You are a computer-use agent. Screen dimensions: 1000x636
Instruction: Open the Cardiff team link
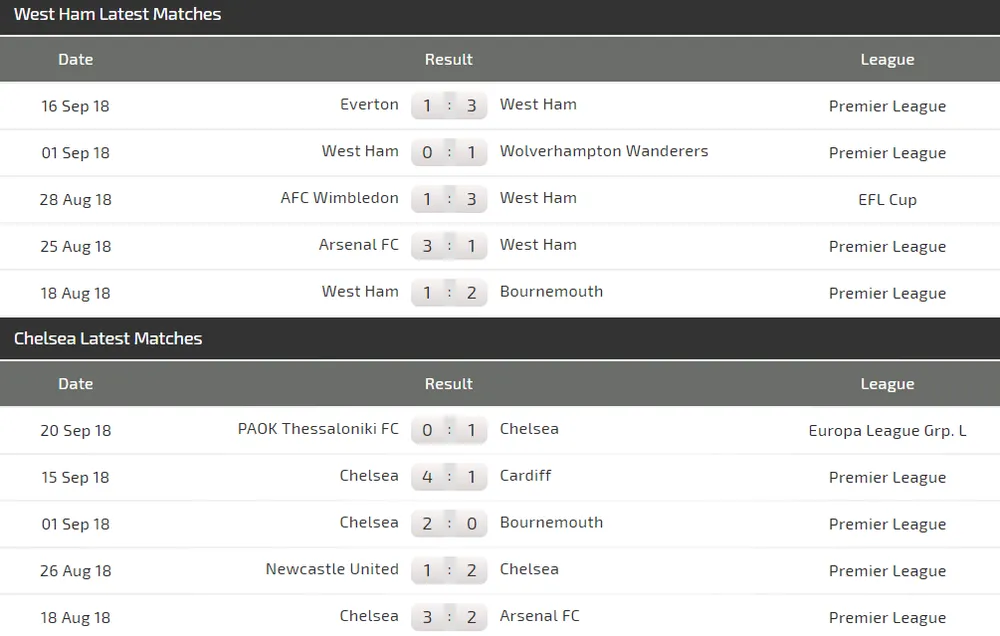click(x=525, y=476)
